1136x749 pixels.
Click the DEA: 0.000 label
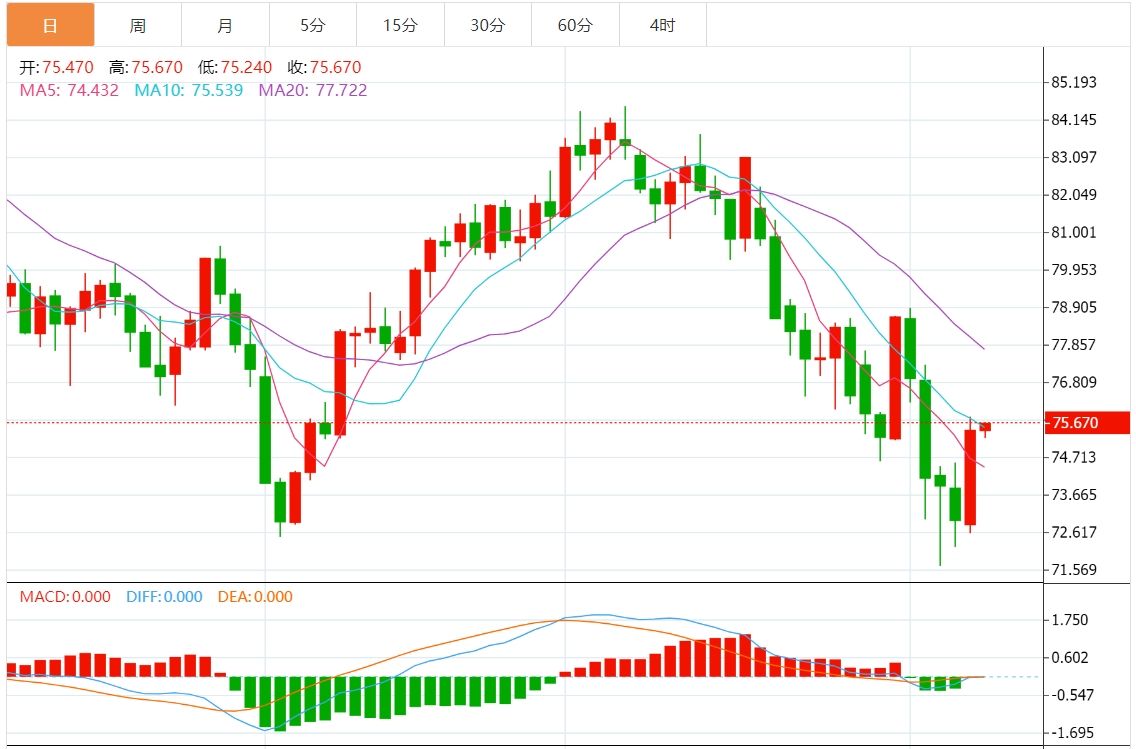(255, 597)
